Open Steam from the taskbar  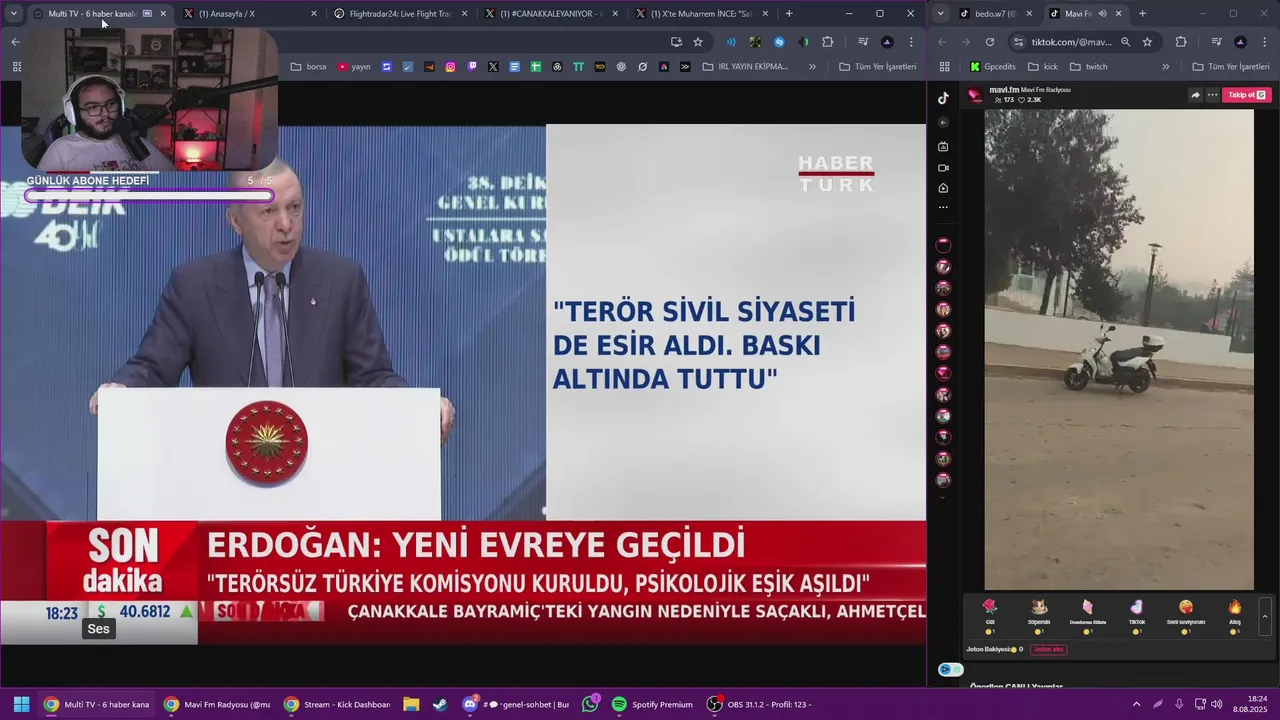(440, 704)
